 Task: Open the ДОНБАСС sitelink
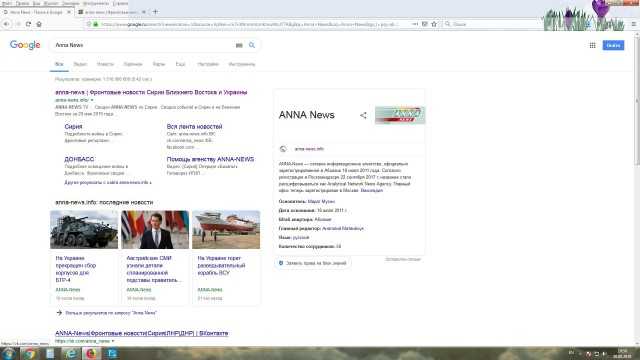(x=79, y=159)
